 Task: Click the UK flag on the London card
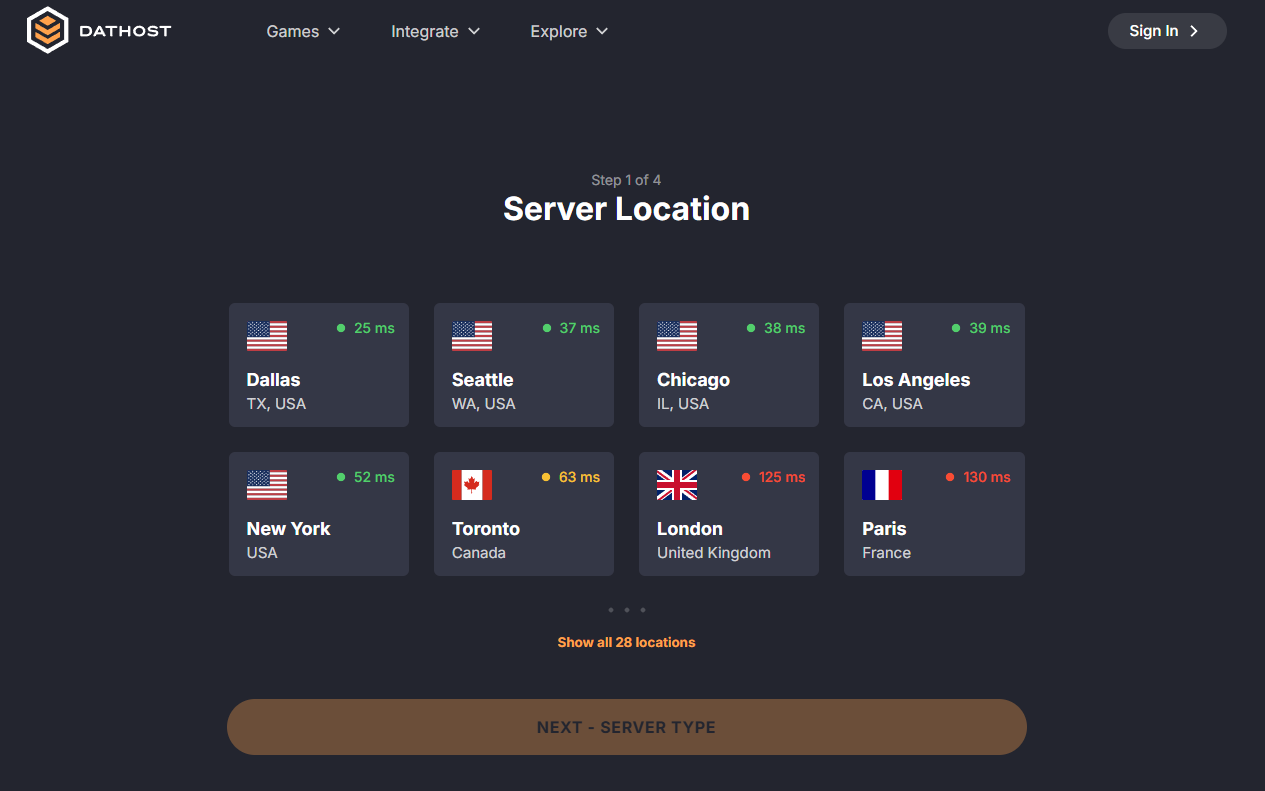pyautogui.click(x=677, y=486)
